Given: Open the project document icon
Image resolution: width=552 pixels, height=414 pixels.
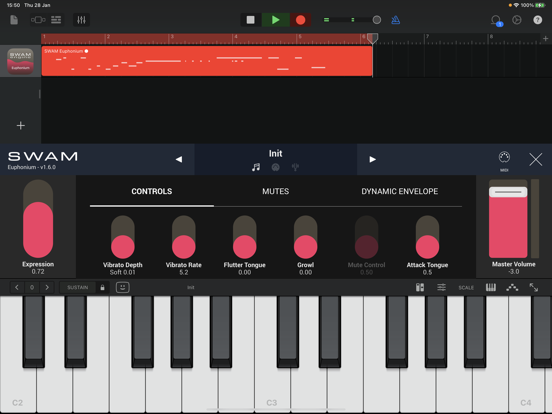Looking at the screenshot, I should 14,20.
